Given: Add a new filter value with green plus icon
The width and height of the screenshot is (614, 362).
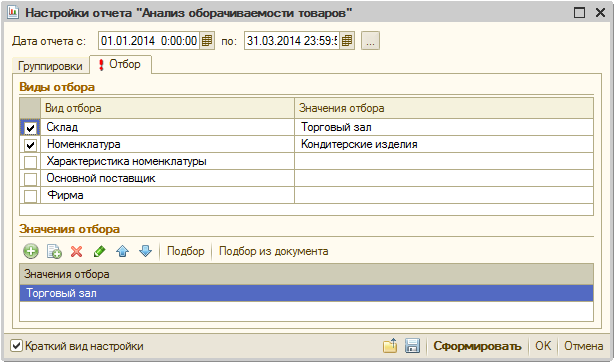Looking at the screenshot, I should tap(31, 251).
